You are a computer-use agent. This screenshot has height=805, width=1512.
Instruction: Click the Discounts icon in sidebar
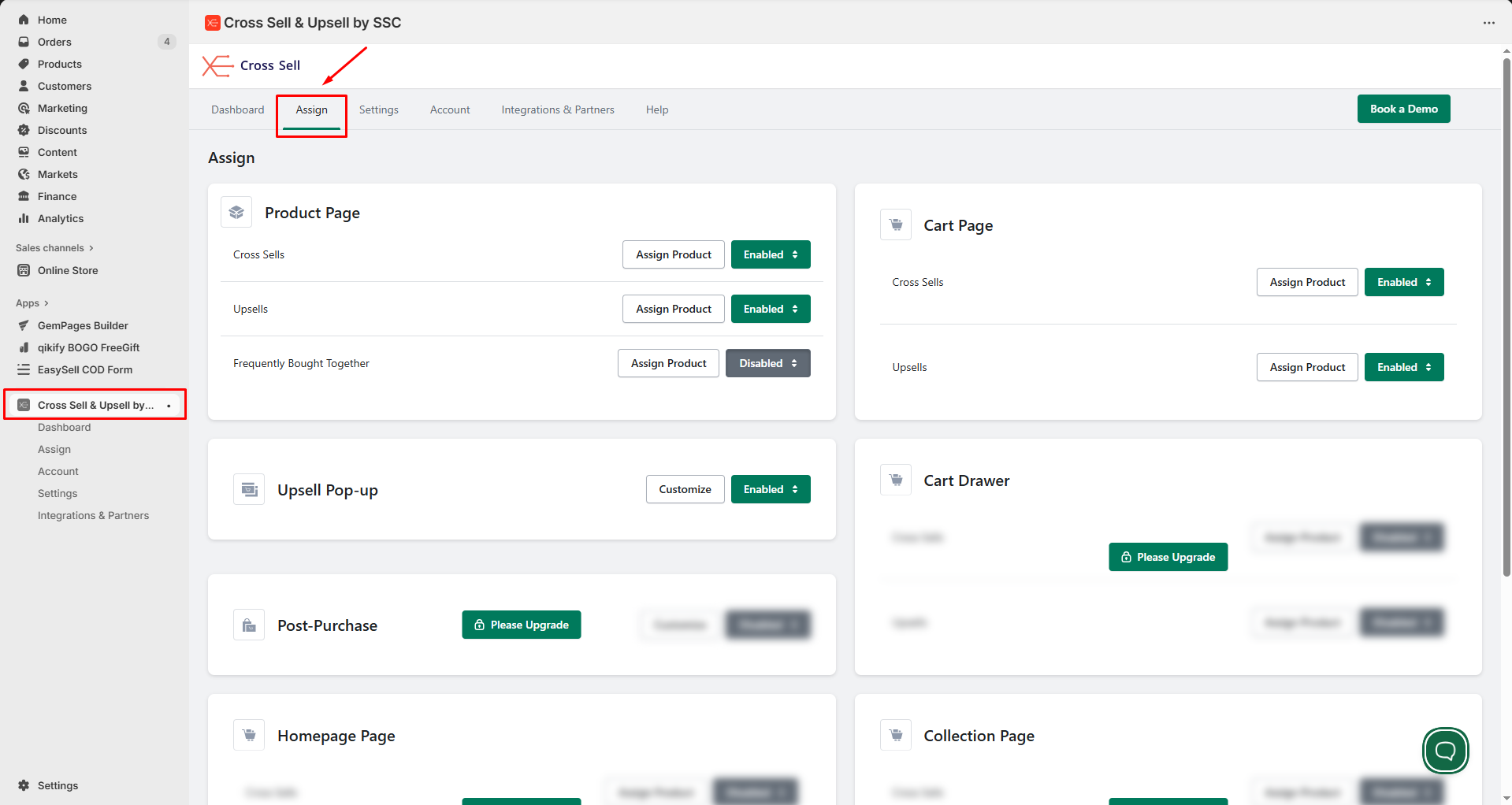pos(24,130)
